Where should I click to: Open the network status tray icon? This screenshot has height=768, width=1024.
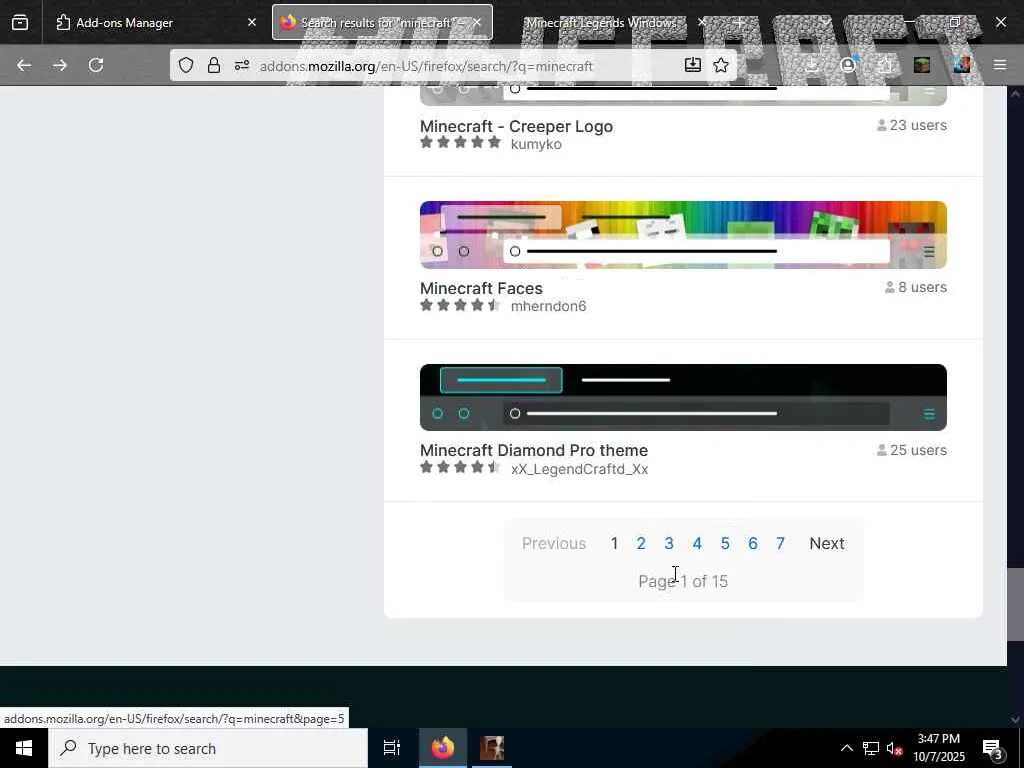tap(871, 748)
